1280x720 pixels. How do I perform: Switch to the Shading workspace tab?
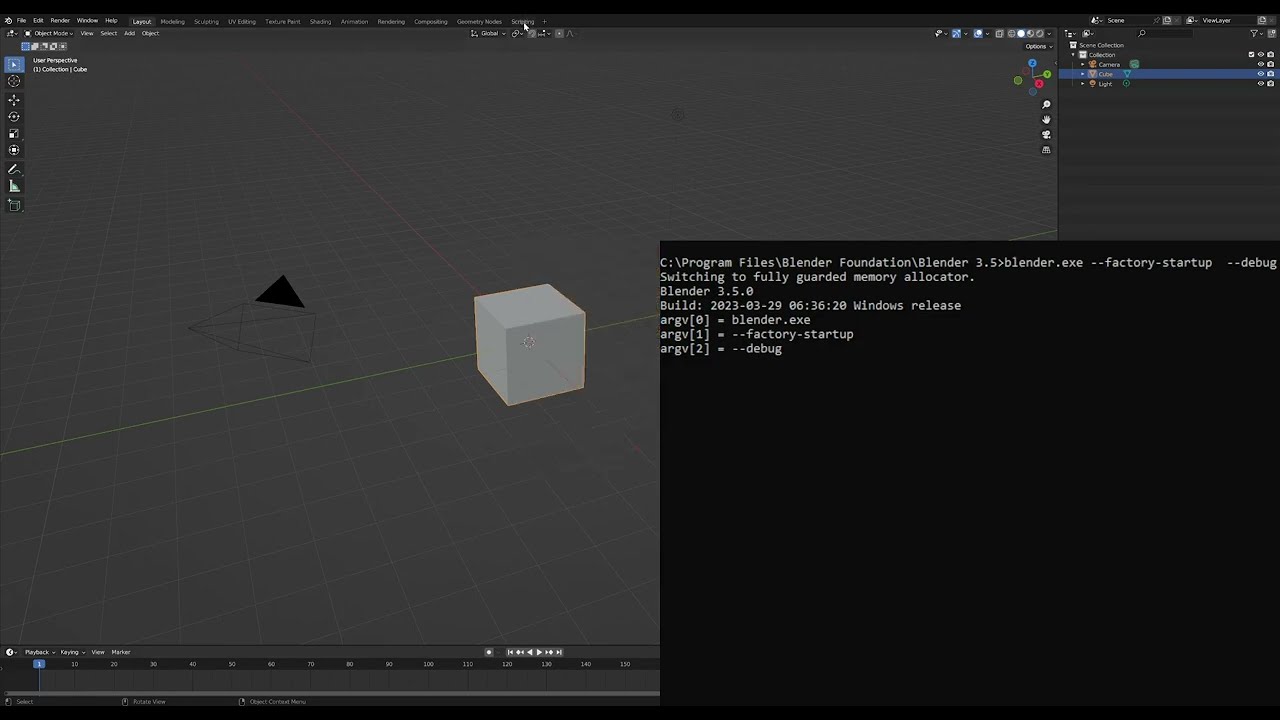coord(320,21)
